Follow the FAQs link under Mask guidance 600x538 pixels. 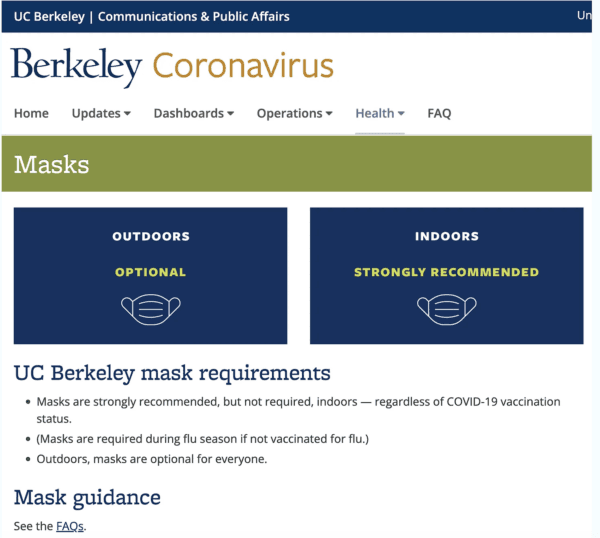click(x=68, y=526)
